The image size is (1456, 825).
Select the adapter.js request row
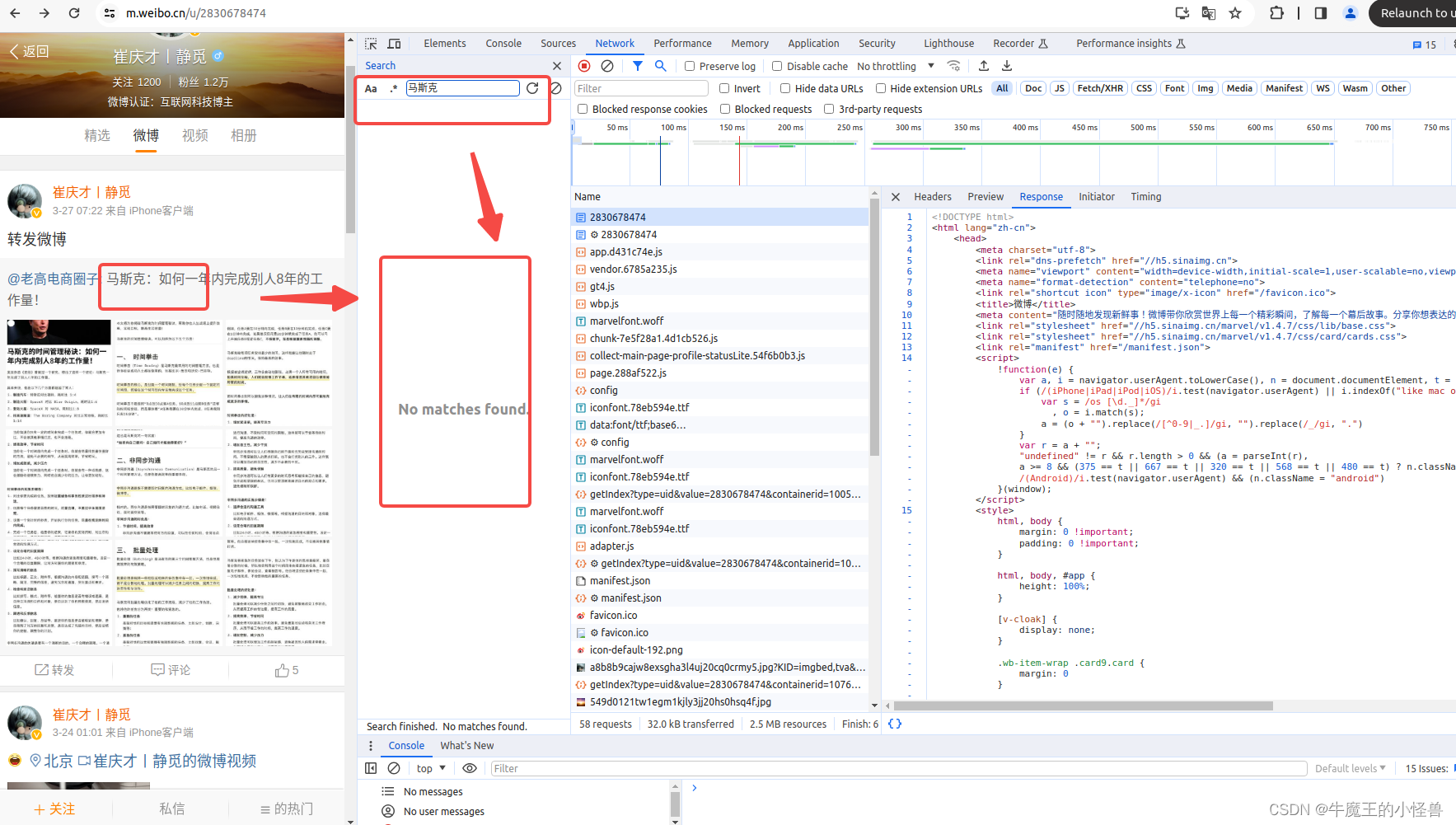click(720, 546)
